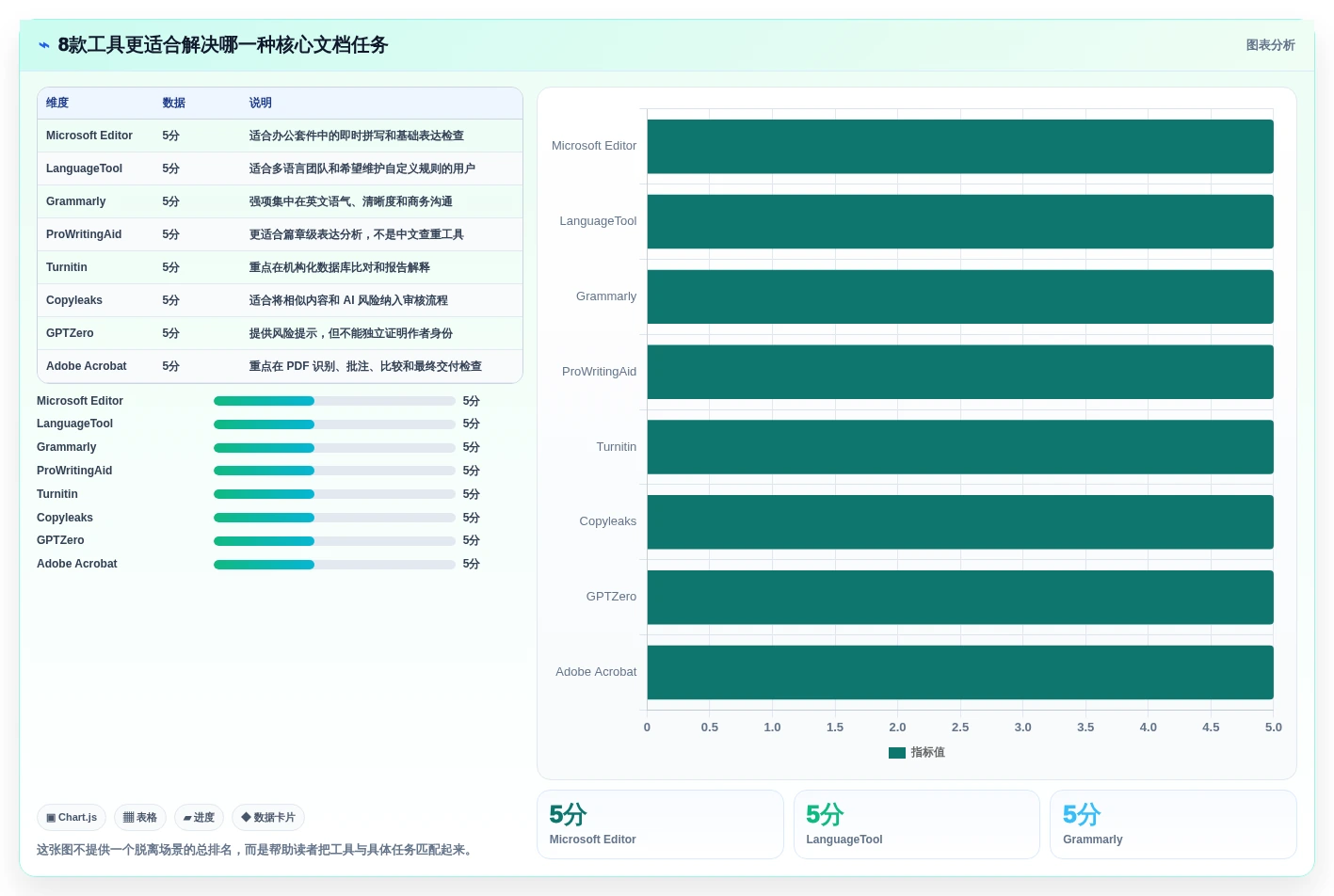Click the Turnitin chart bar
Screen dimensions: 1334x896
pos(960,447)
